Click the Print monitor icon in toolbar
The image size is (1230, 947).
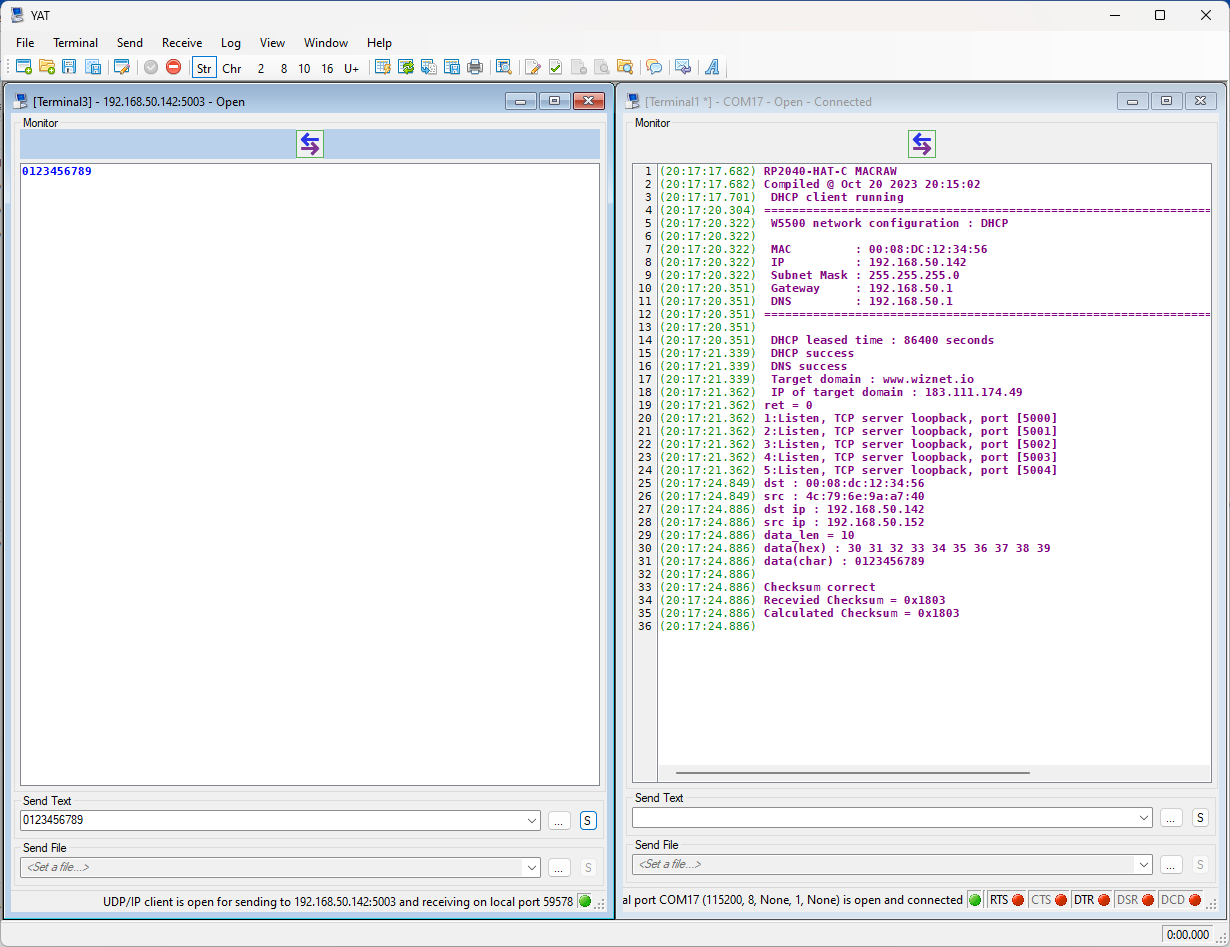click(x=475, y=67)
